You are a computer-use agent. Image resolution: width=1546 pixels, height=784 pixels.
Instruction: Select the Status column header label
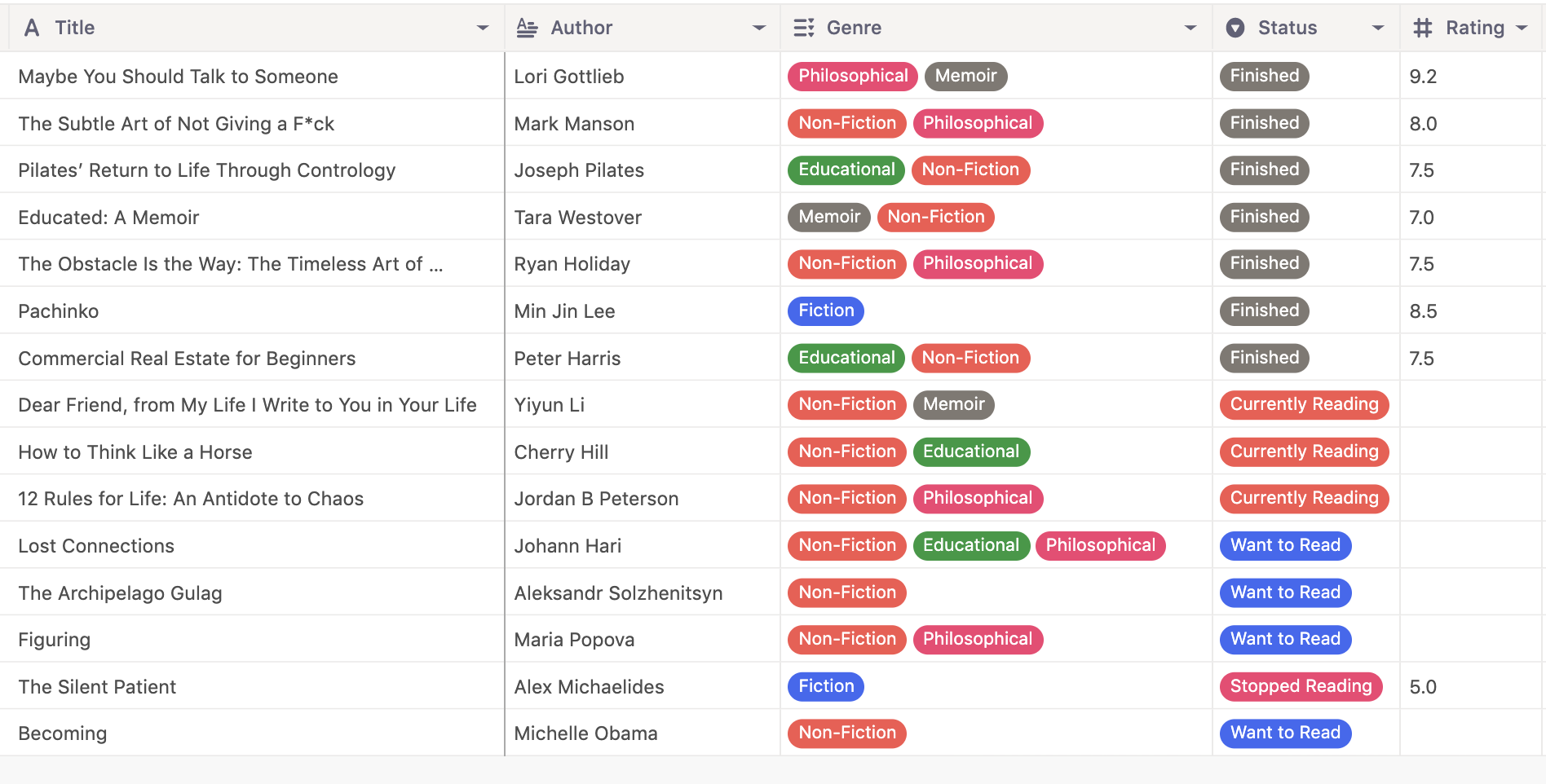pos(1288,28)
